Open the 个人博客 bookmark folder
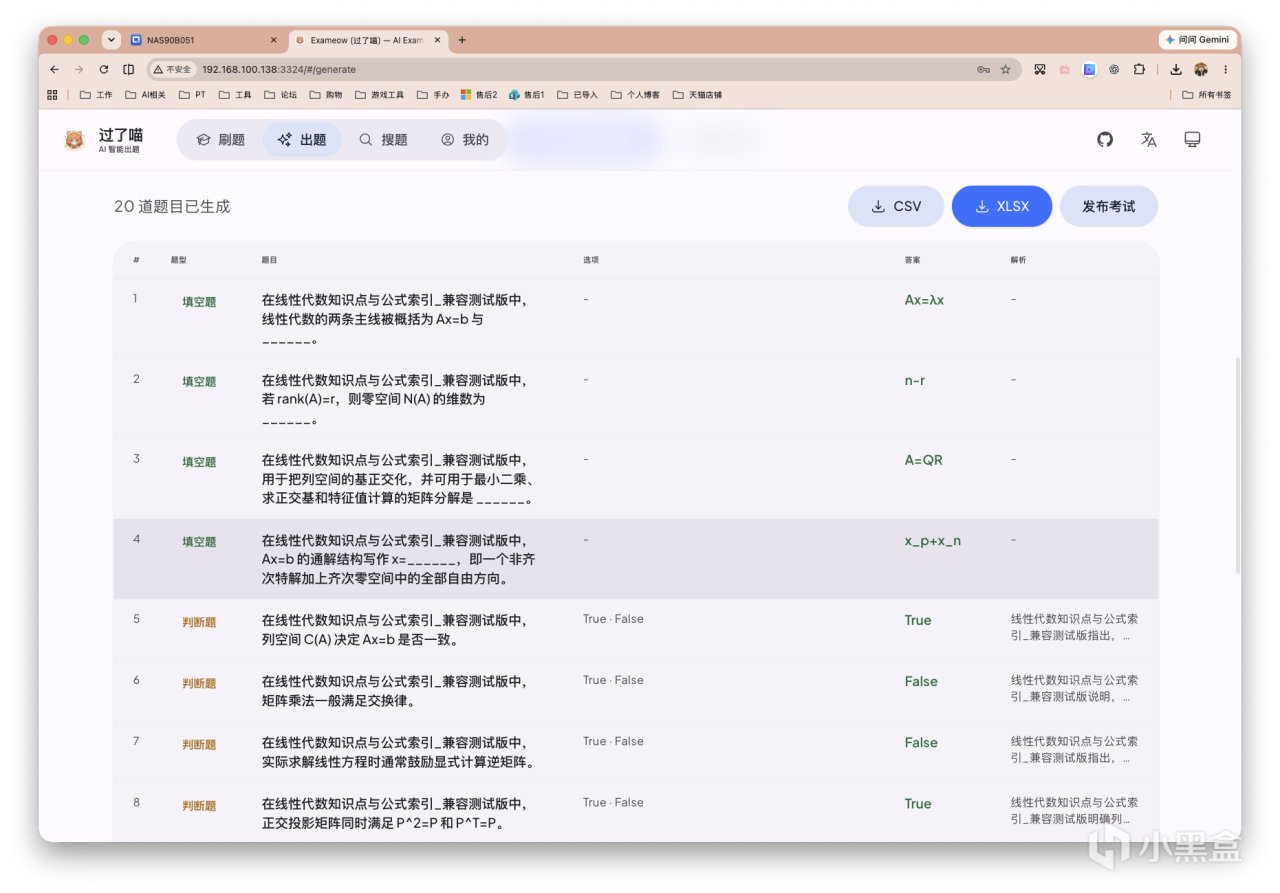 click(635, 95)
